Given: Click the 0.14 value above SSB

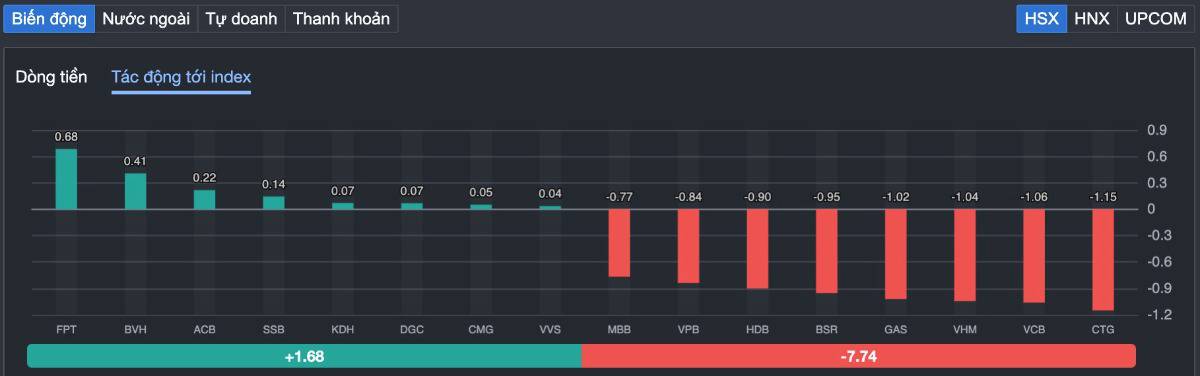Looking at the screenshot, I should point(273,185).
